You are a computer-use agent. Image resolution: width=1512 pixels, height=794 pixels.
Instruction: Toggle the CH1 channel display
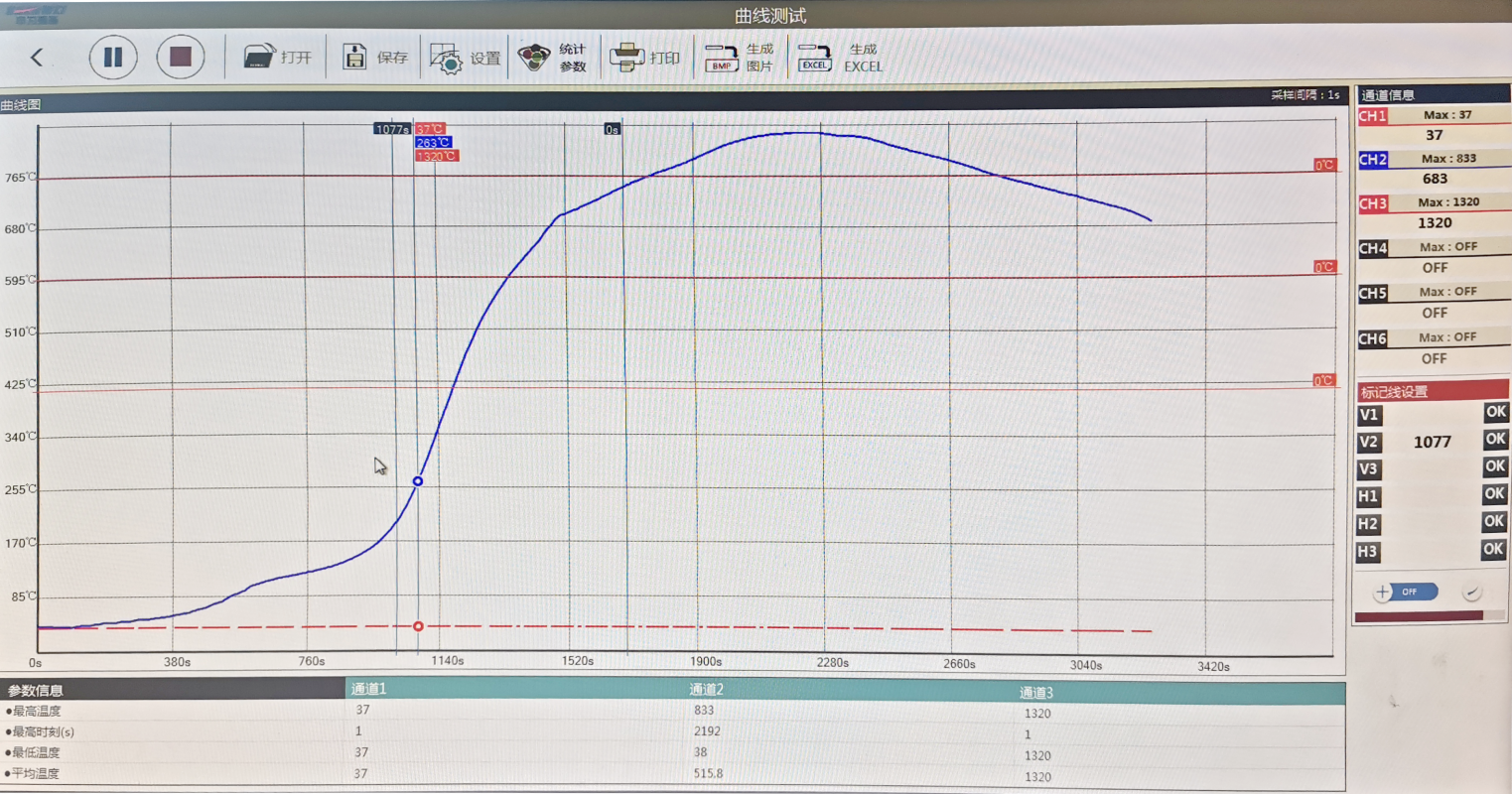(1373, 116)
